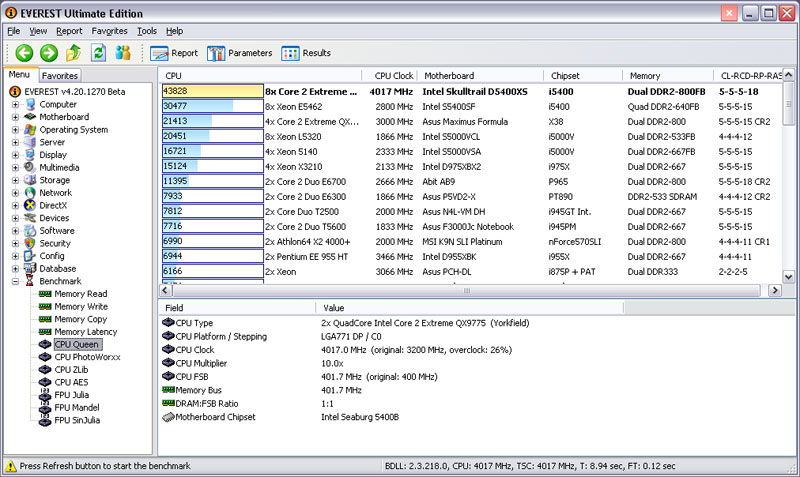Select the Network icon in tree
Screen dimensions: 800x477
click(30, 193)
